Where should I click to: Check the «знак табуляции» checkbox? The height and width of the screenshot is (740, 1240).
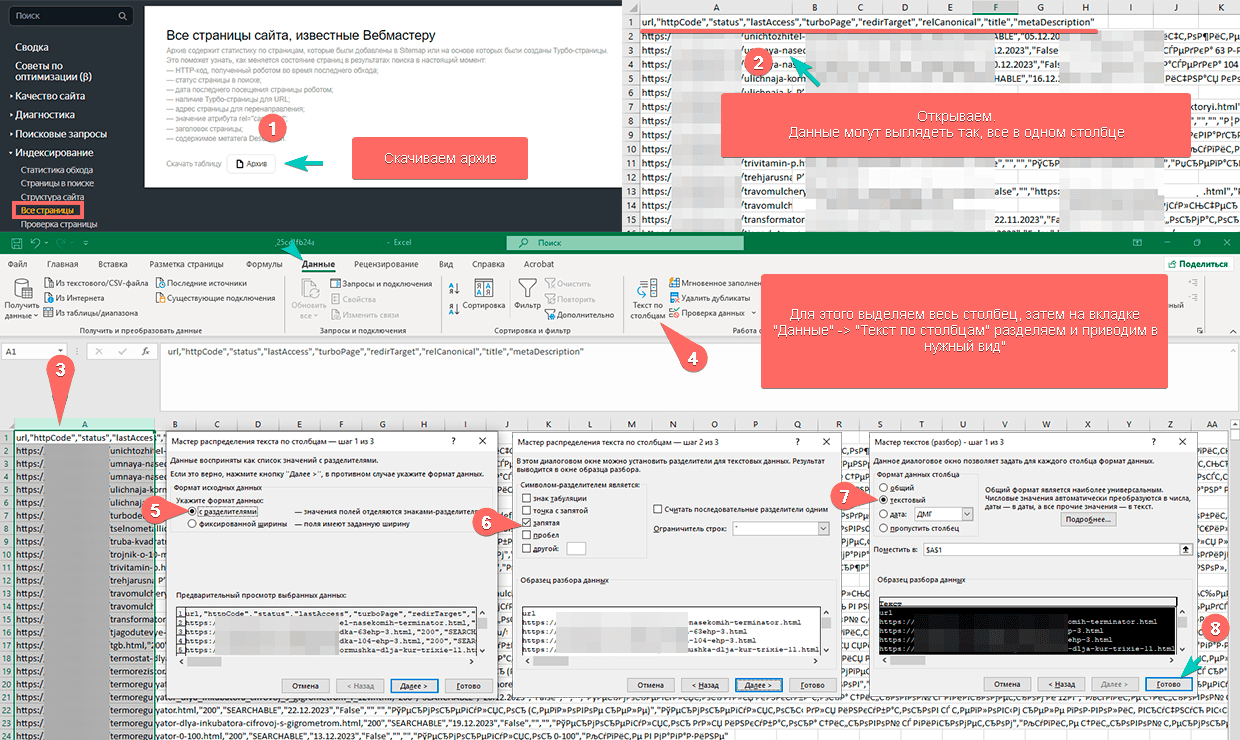click(x=527, y=498)
